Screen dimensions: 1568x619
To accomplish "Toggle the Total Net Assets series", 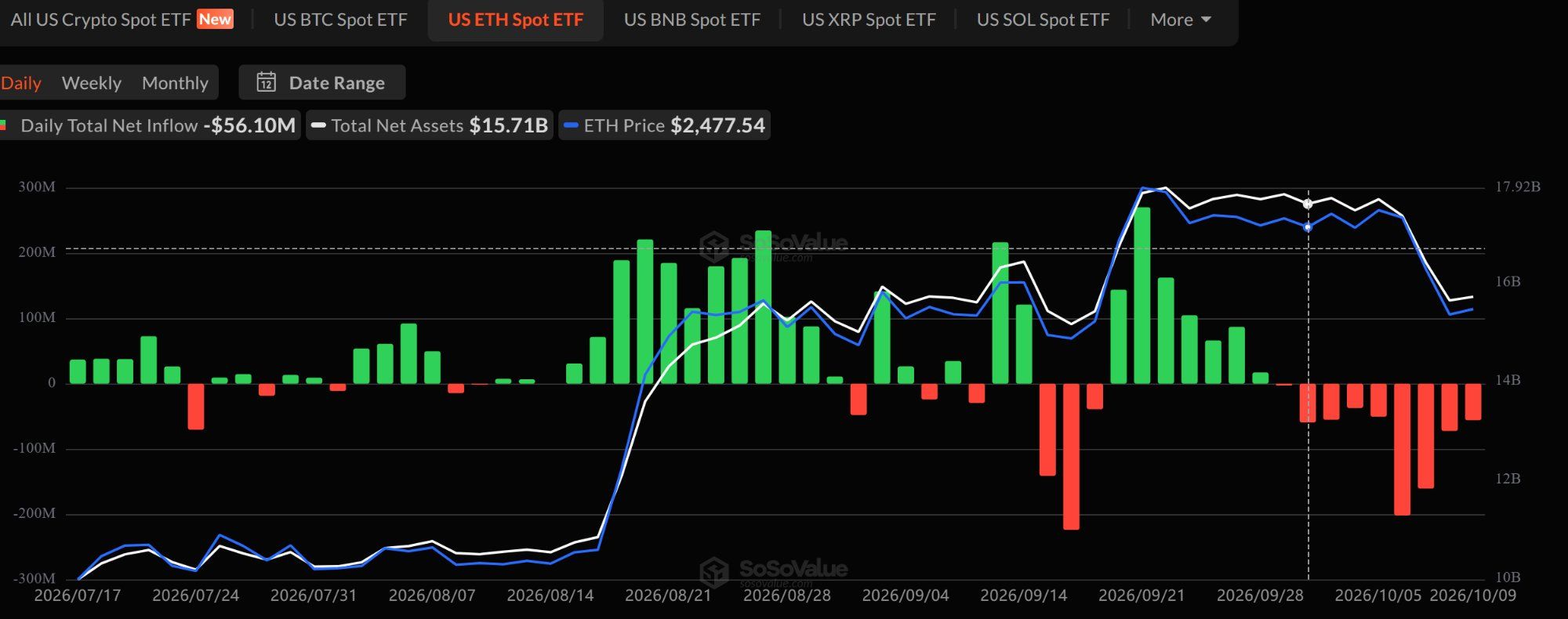I will pyautogui.click(x=430, y=125).
